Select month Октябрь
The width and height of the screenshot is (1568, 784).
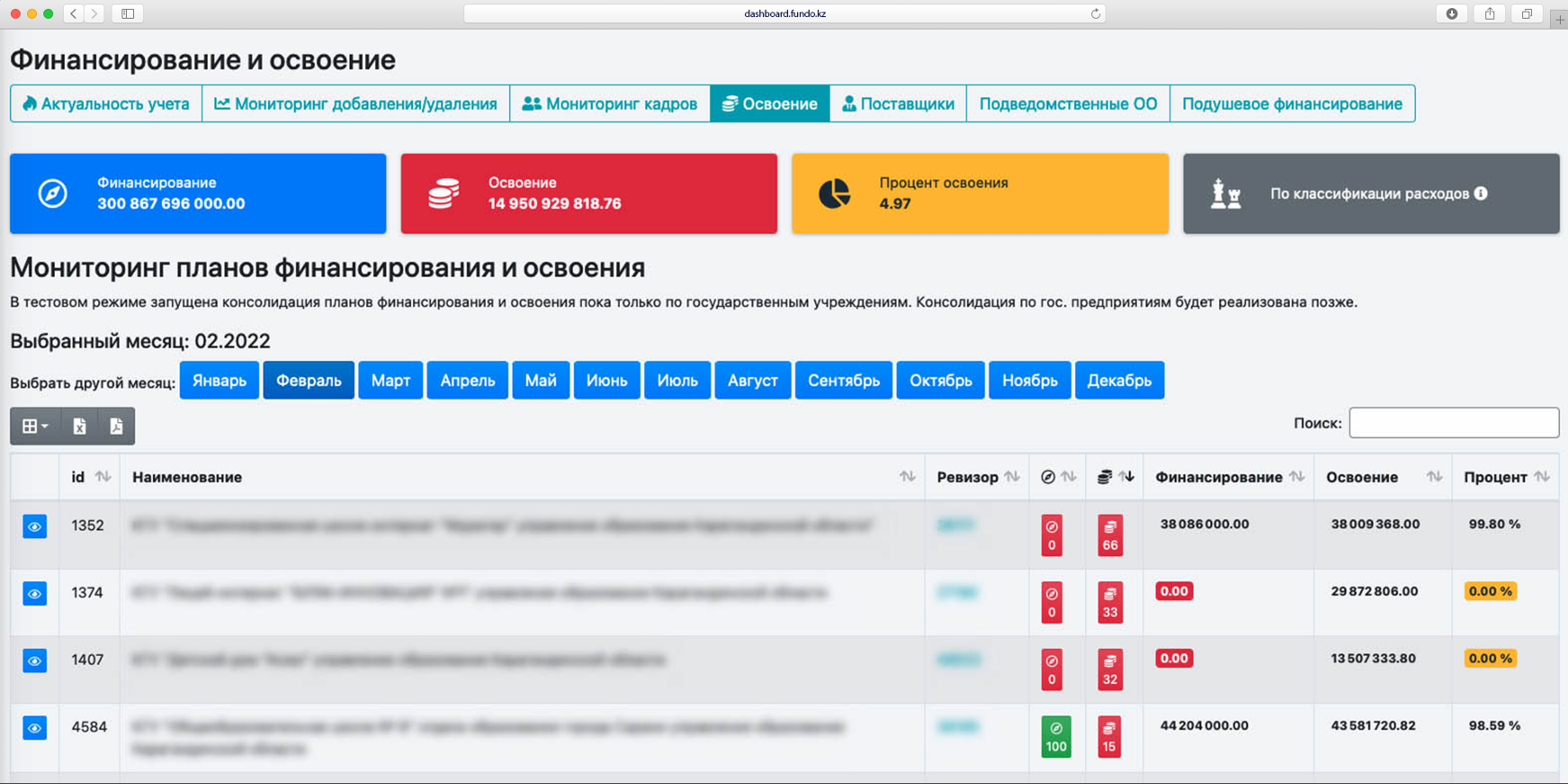[x=941, y=380]
